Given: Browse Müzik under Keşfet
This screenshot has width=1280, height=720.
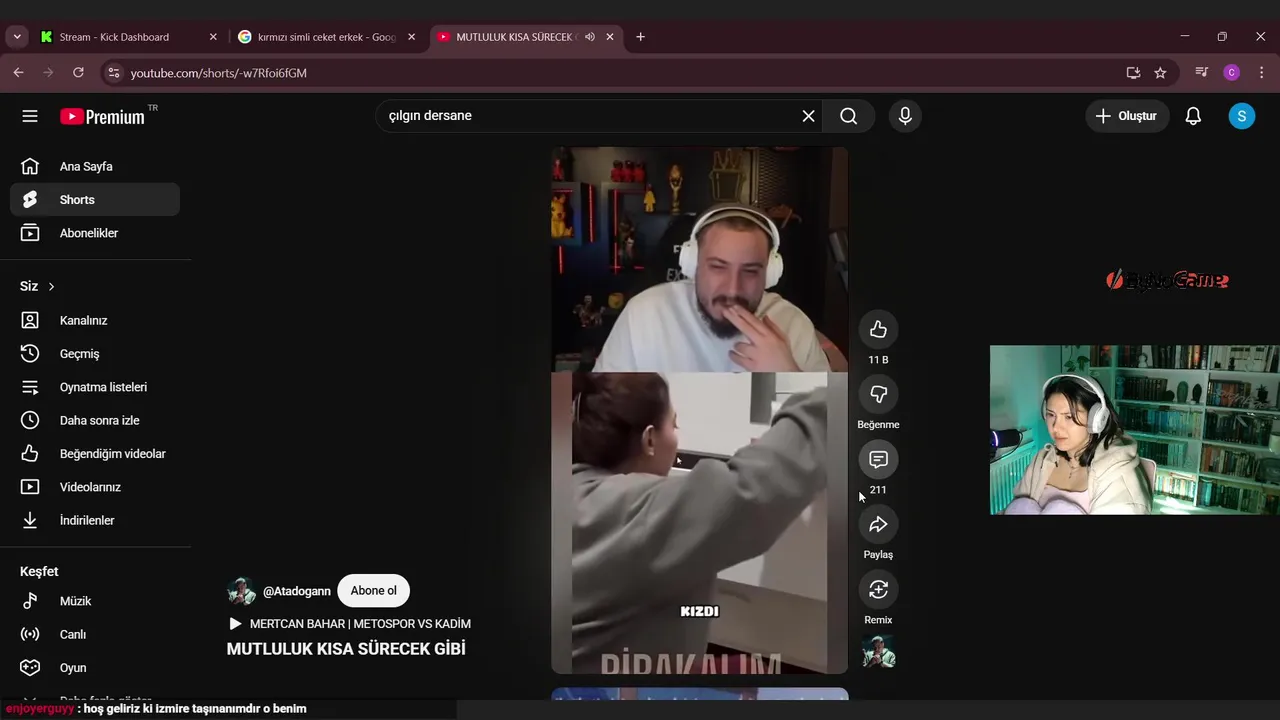Looking at the screenshot, I should (x=95, y=601).
